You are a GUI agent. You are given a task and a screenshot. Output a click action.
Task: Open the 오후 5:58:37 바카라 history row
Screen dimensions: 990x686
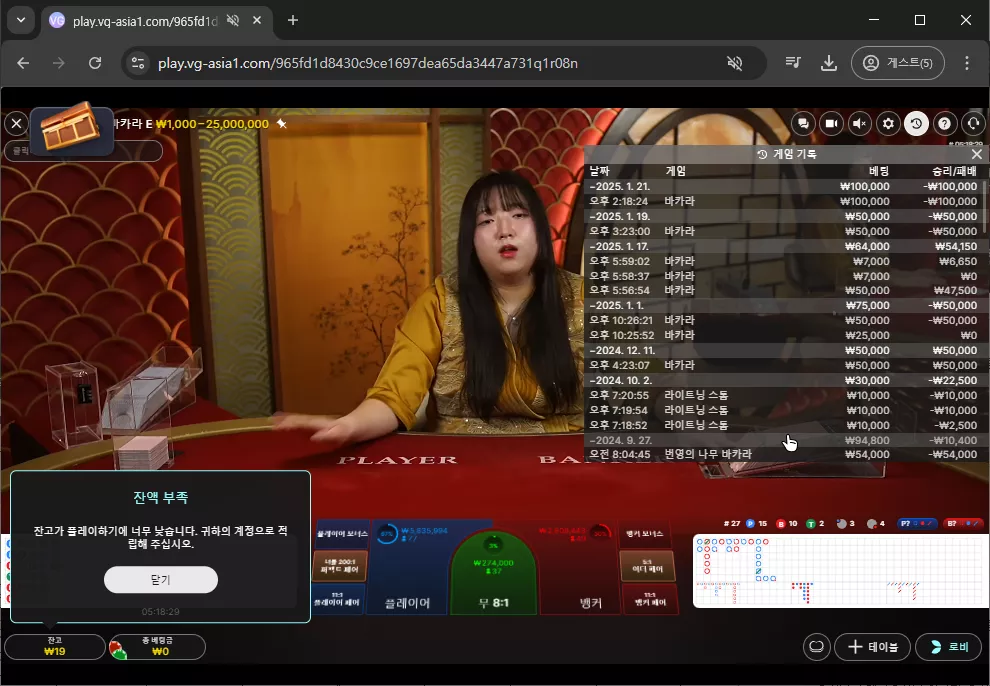pos(783,276)
